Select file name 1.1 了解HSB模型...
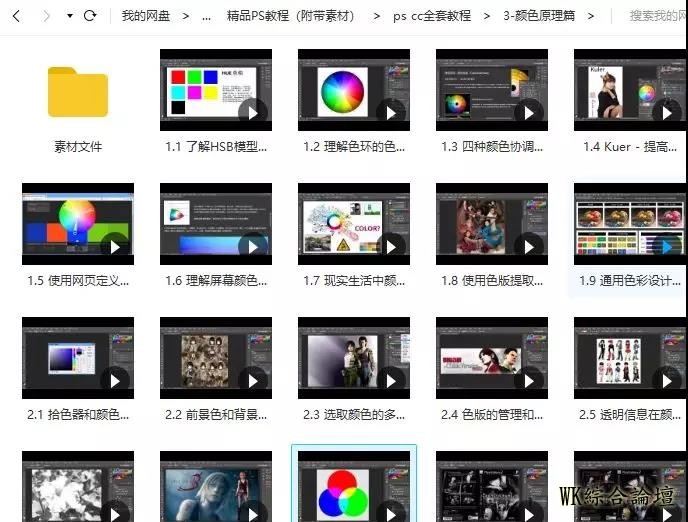Image resolution: width=688 pixels, height=522 pixels. click(x=216, y=147)
